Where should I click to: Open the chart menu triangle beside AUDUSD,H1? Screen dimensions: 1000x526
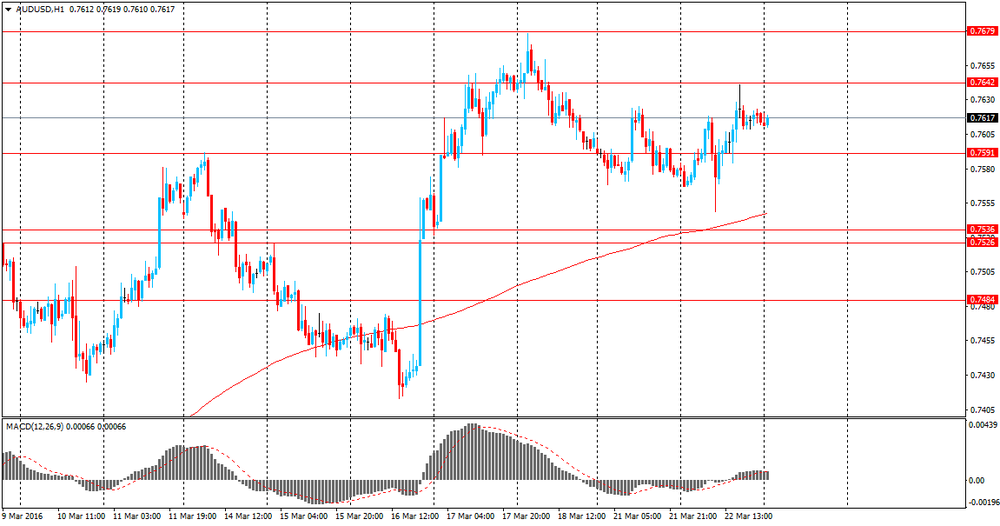point(8,10)
